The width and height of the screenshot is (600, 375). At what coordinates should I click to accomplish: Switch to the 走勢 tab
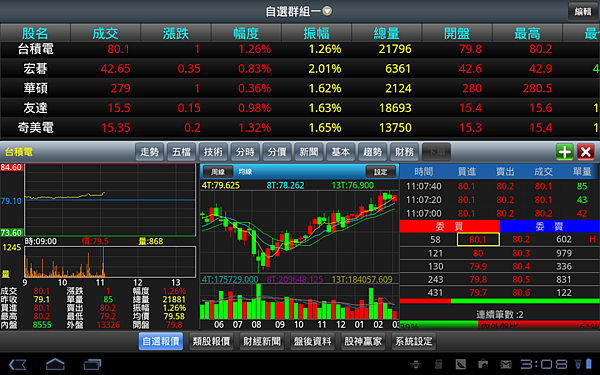click(x=149, y=152)
